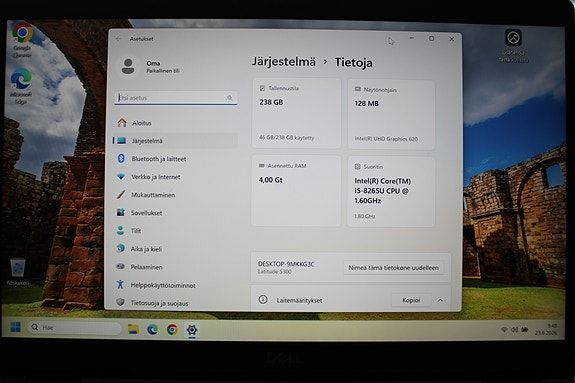Open Pelaaminen settings
The image size is (575, 383).
tap(176, 267)
